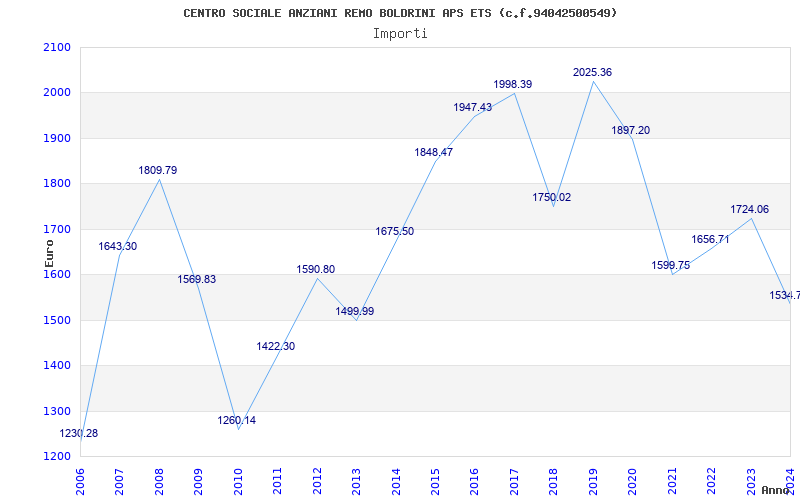This screenshot has height=500, width=800.
Task: Select the 1998.39 data label
Action: coord(513,85)
